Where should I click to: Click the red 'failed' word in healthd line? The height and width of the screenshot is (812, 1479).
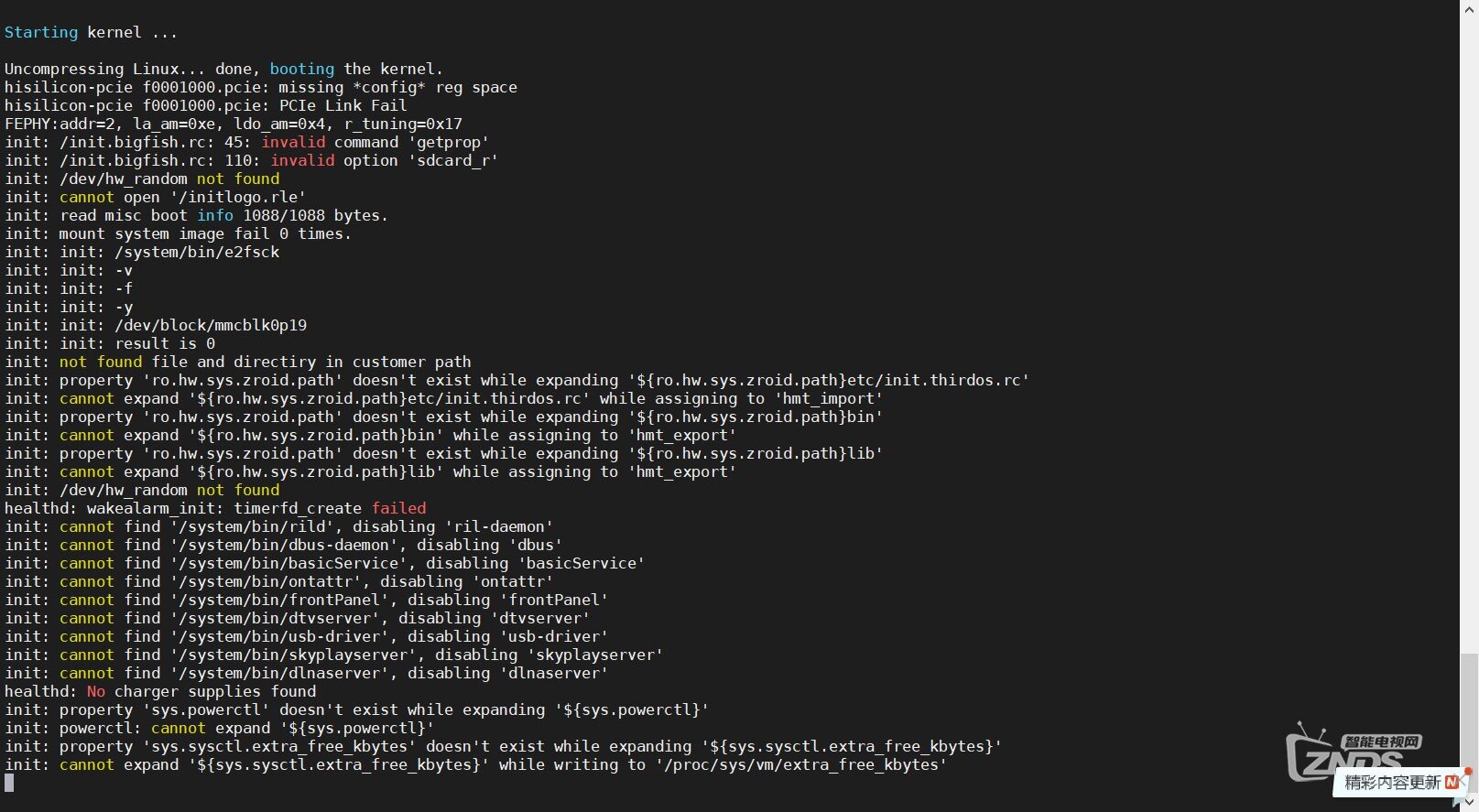point(398,508)
